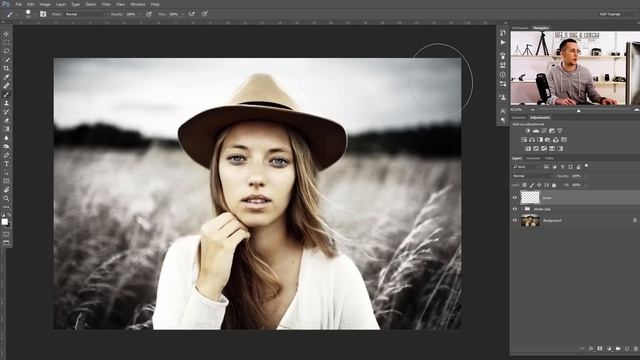The width and height of the screenshot is (640, 360).
Task: Open brush Mode dropdown
Action: (x=86, y=14)
